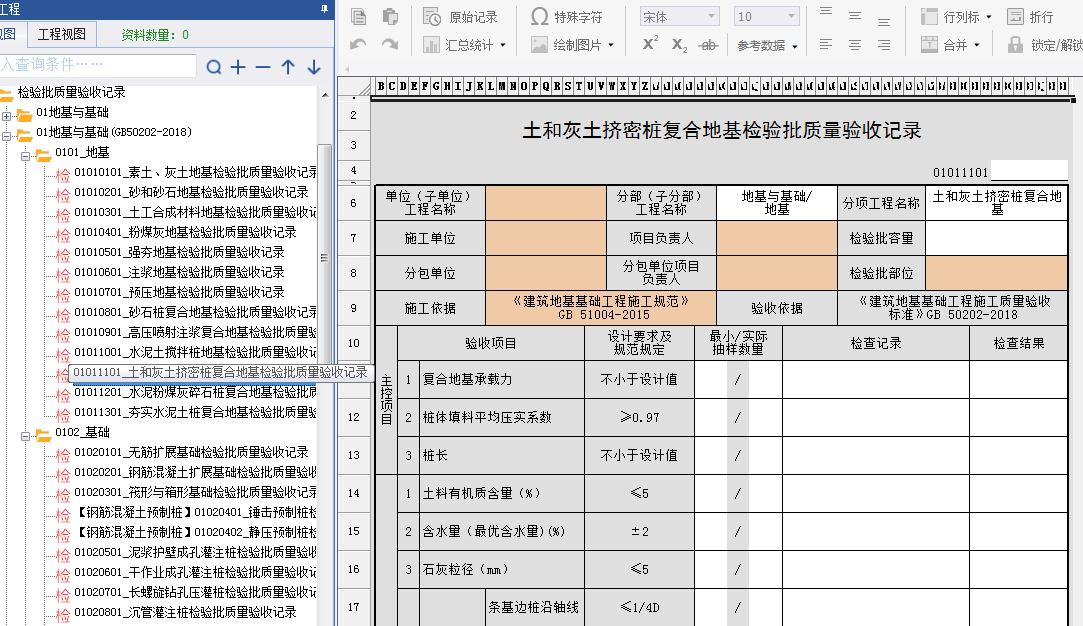Pin the project panel
The height and width of the screenshot is (626, 1083).
pyautogui.click(x=323, y=8)
